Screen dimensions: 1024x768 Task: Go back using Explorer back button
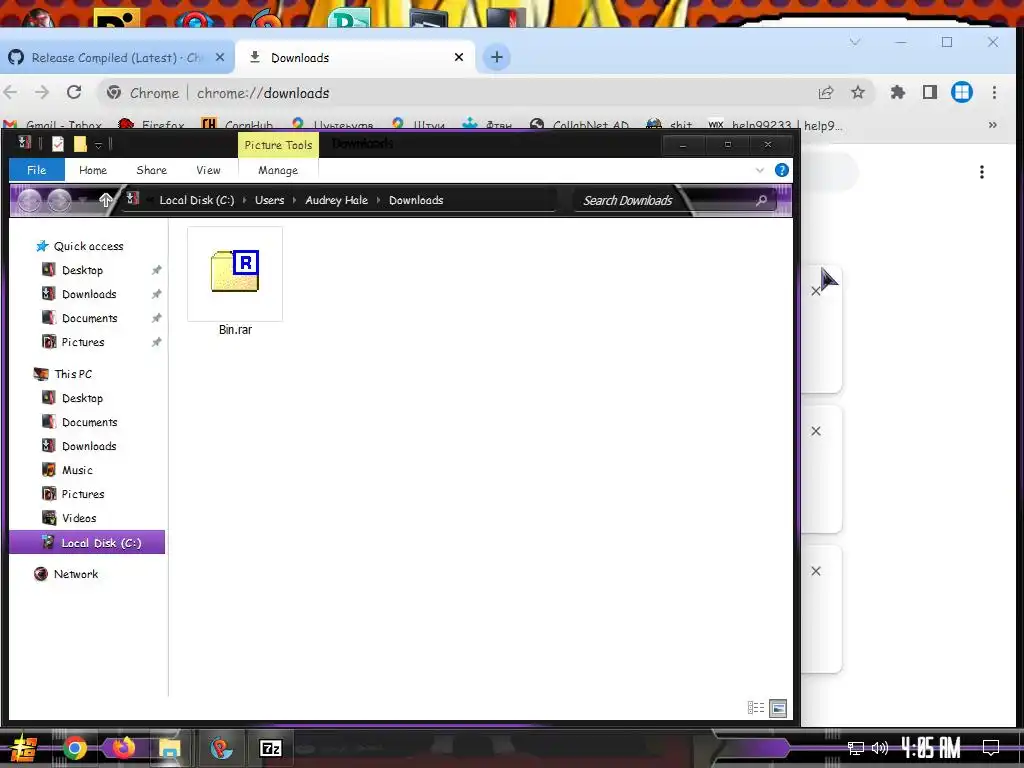pos(29,200)
